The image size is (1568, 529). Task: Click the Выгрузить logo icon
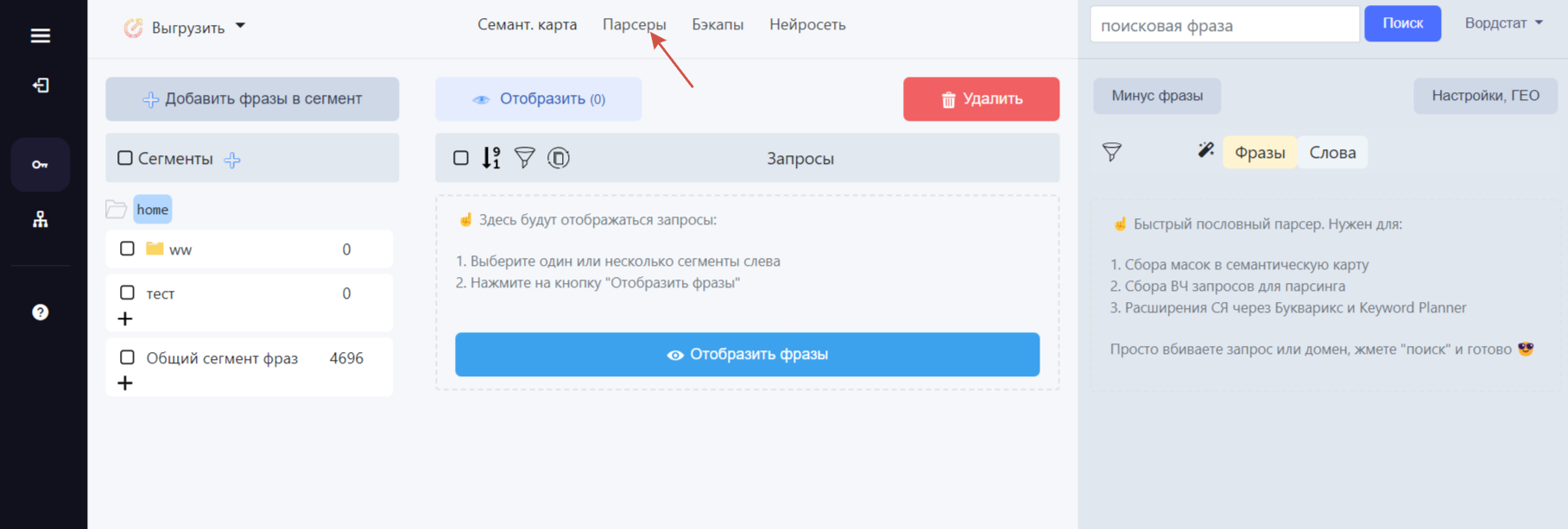click(133, 28)
